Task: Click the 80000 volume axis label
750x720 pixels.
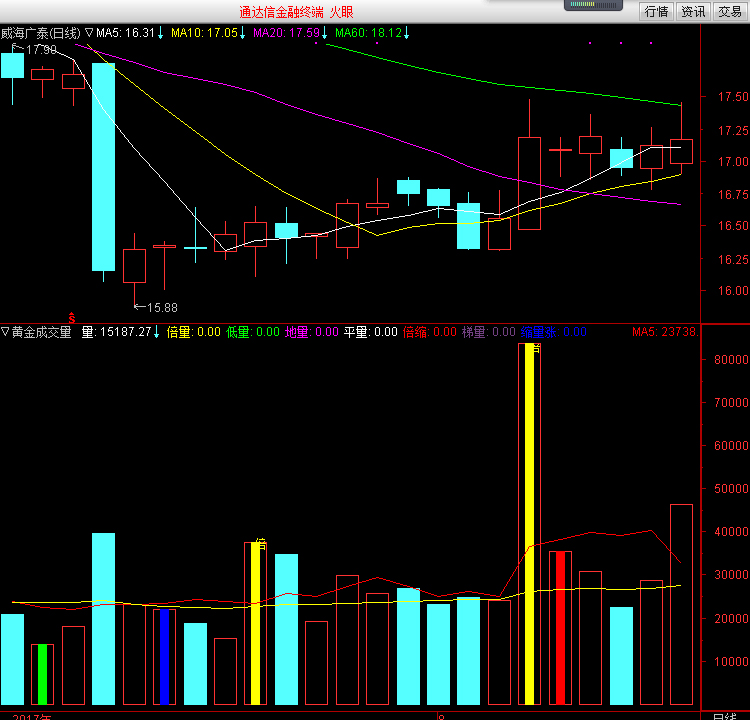Action: (x=731, y=360)
